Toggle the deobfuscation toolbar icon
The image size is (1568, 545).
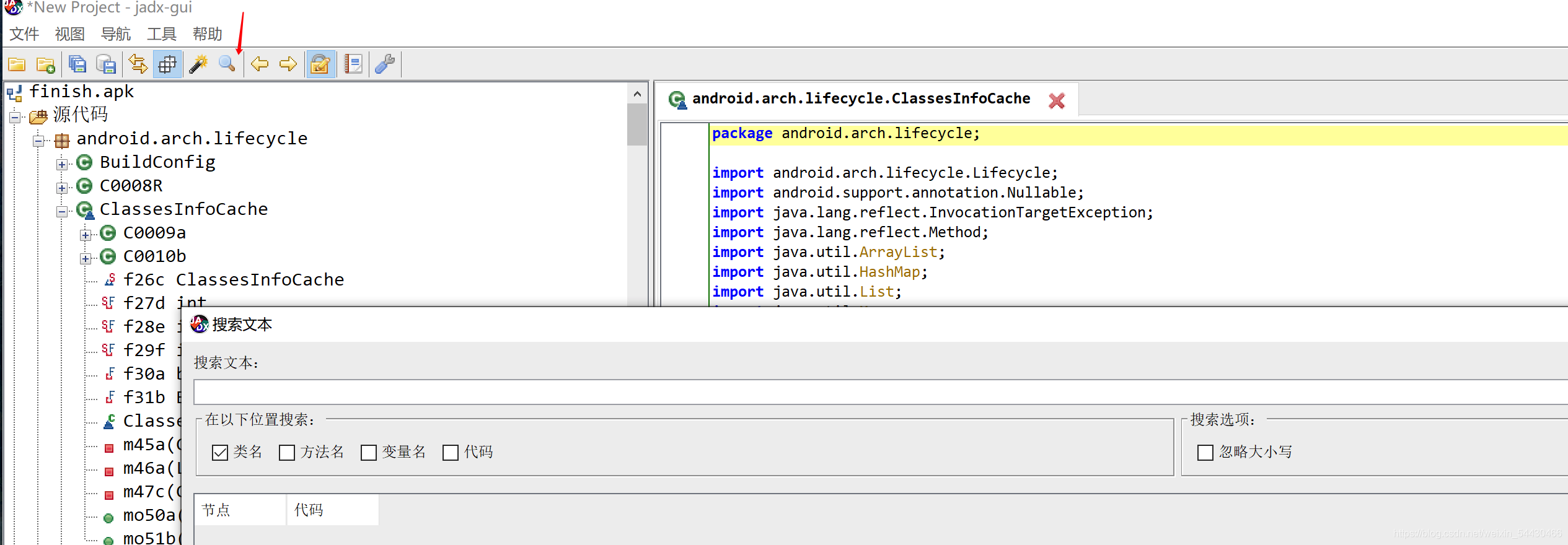pos(320,64)
